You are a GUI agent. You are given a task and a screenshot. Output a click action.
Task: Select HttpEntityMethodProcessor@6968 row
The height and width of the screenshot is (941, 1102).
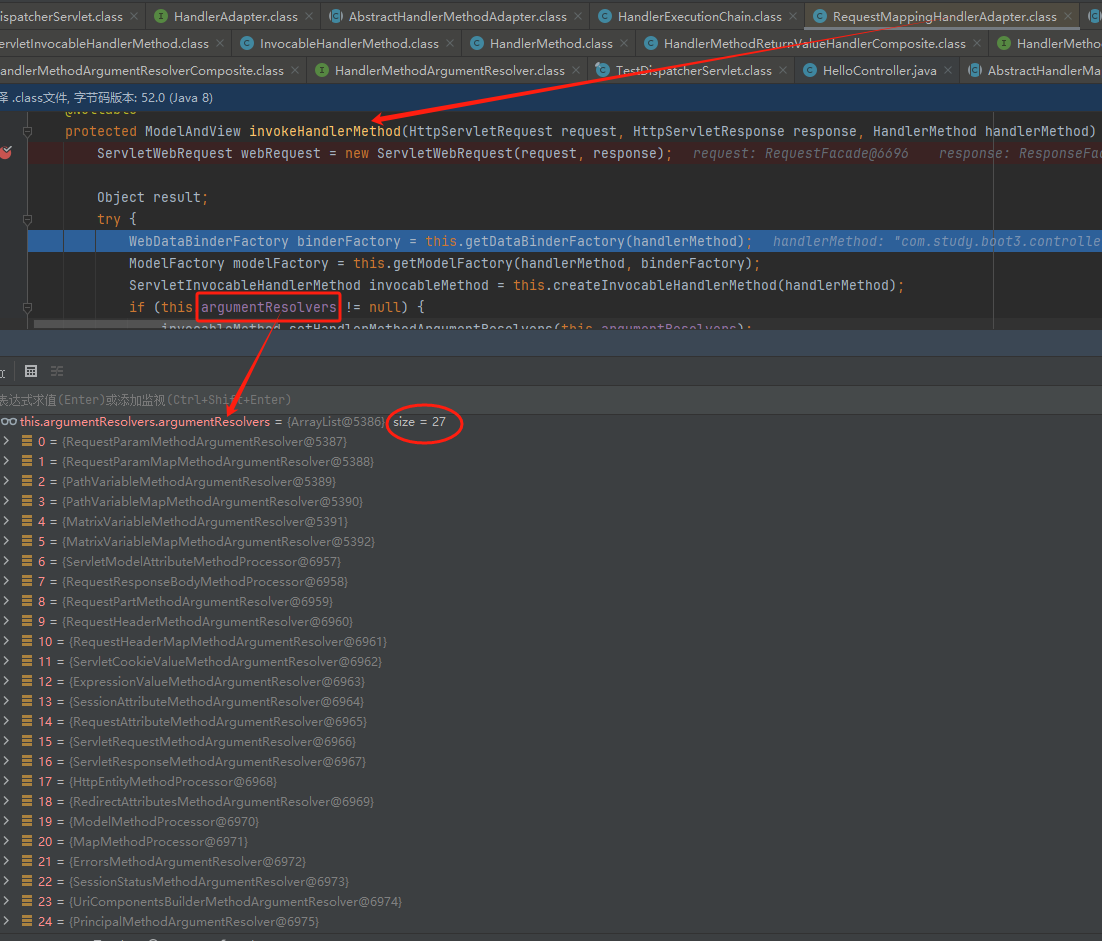pos(551,781)
